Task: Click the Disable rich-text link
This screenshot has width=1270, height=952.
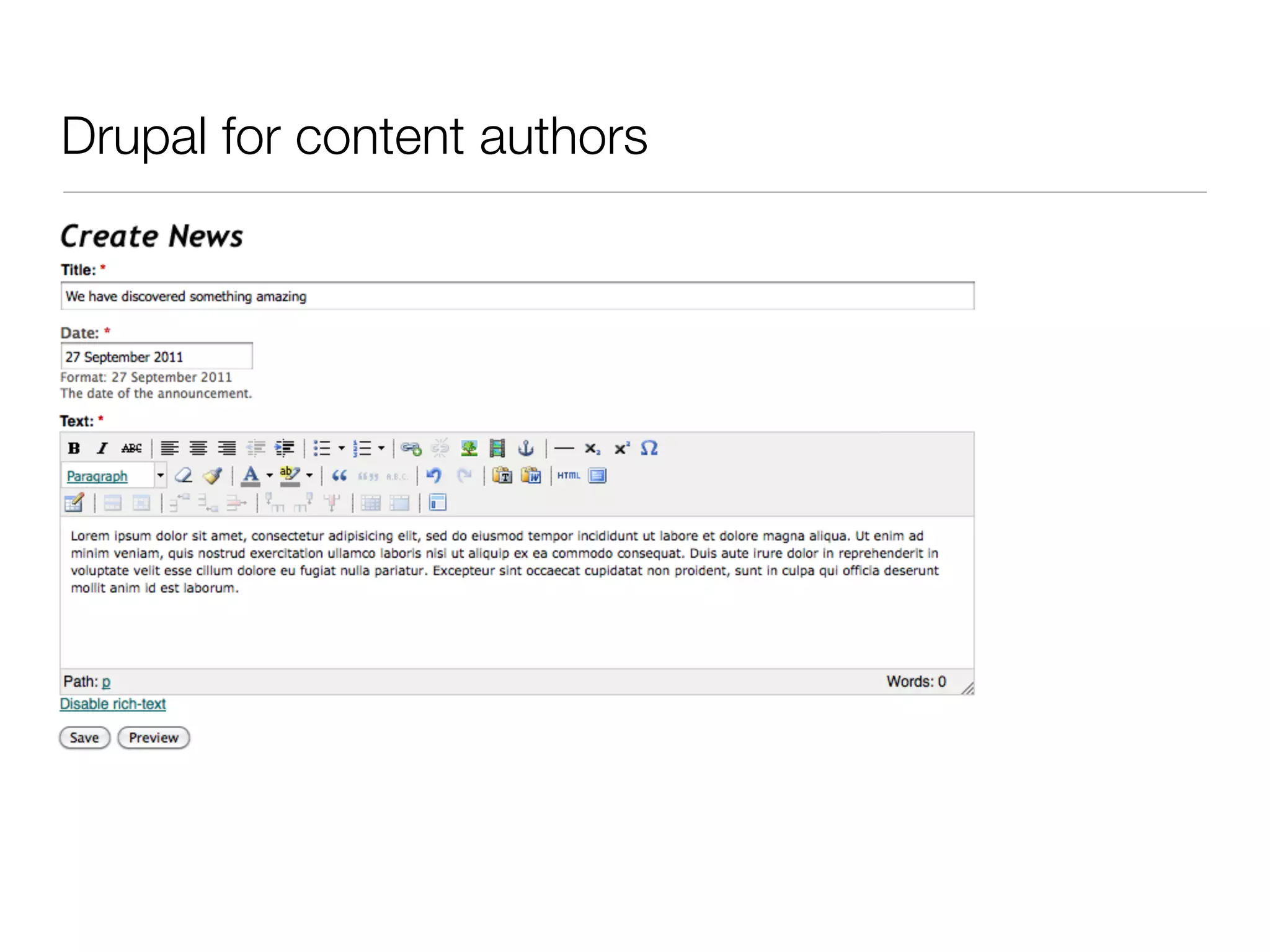Action: 113,704
